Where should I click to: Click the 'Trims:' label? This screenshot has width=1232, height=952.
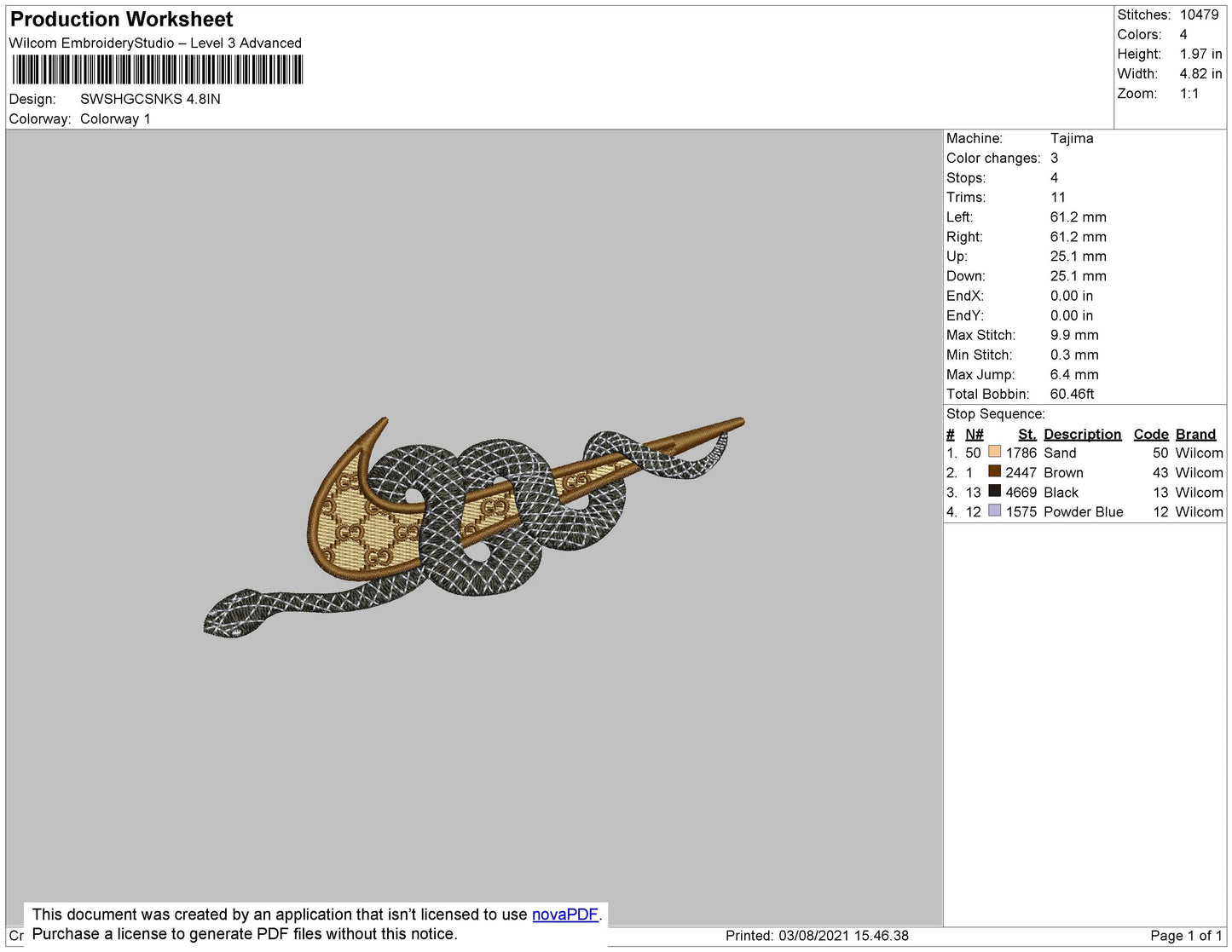[x=965, y=198]
